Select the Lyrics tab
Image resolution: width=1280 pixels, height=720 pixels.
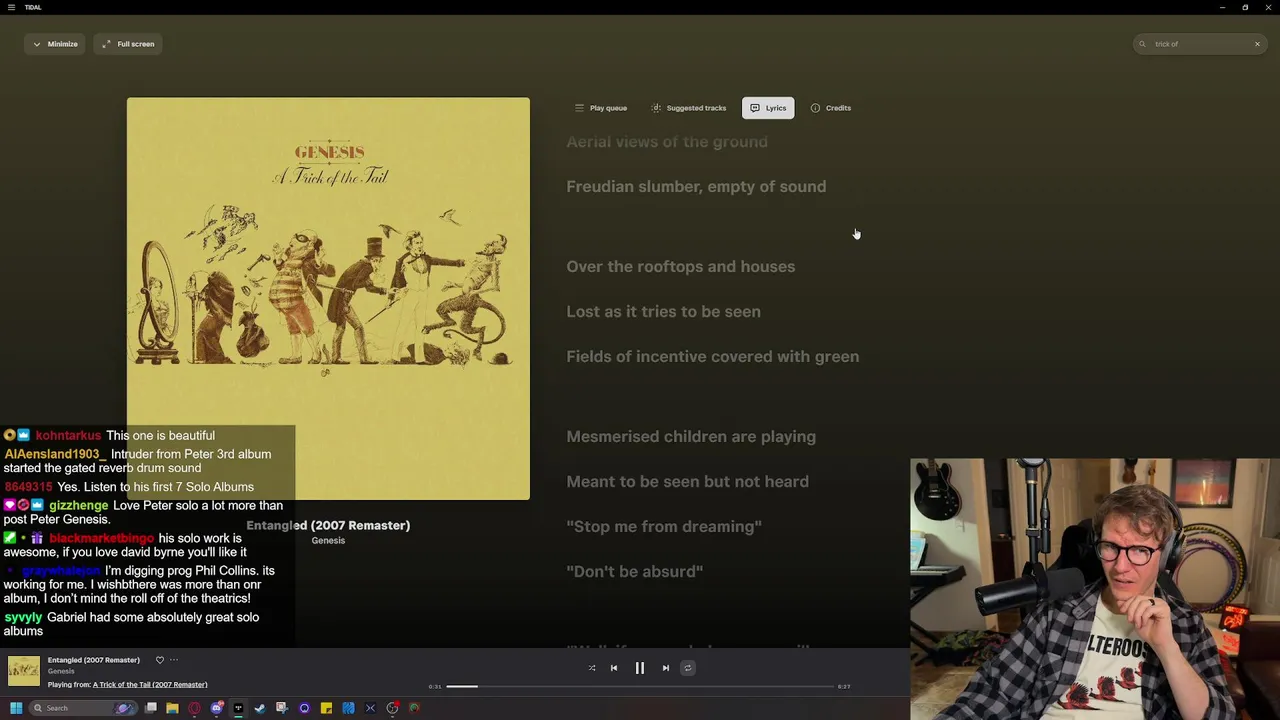coord(768,108)
